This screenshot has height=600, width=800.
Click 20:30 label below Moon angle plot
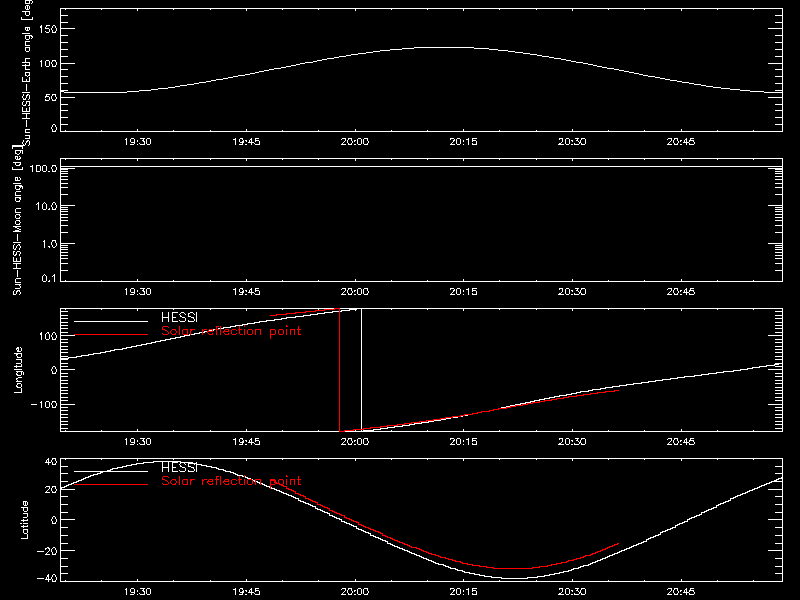[x=572, y=292]
